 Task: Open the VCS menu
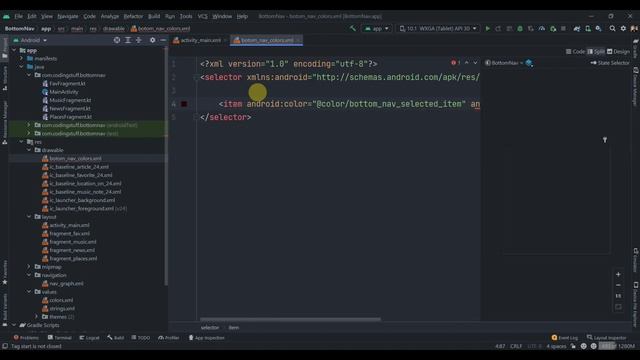coord(202,16)
